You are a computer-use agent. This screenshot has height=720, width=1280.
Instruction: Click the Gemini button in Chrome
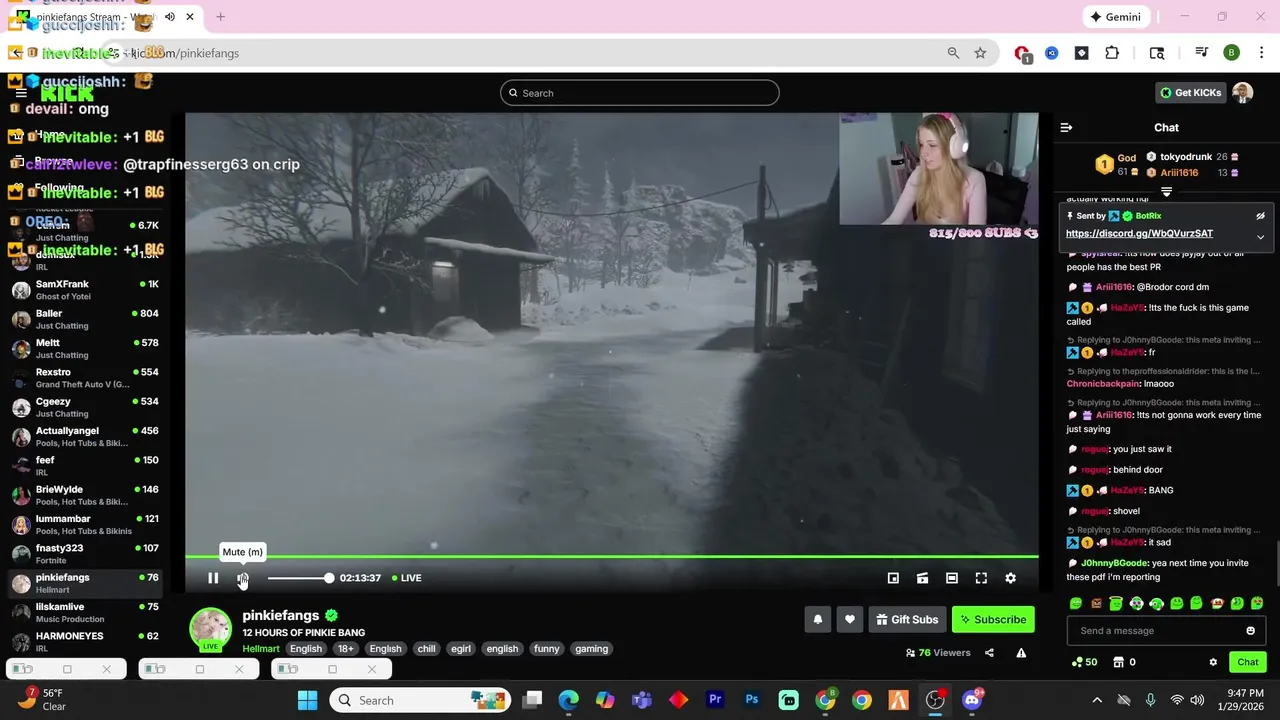(1116, 17)
